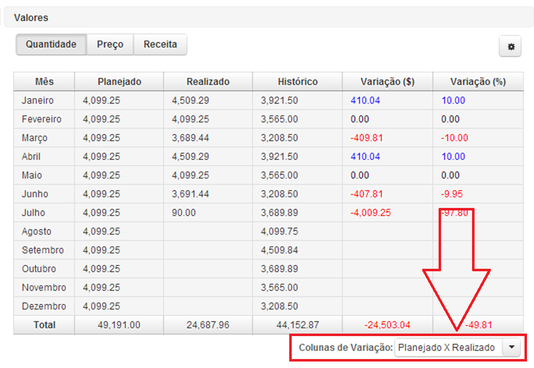Click the Histórico column header
Viewport: 534px width, 368px height.
click(x=297, y=82)
